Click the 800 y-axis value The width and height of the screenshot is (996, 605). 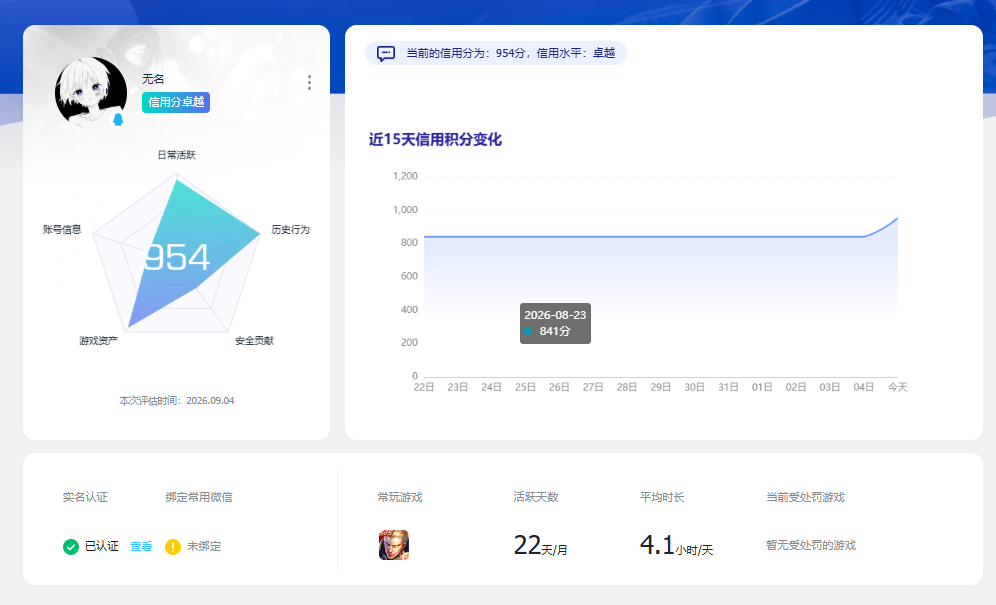point(410,242)
